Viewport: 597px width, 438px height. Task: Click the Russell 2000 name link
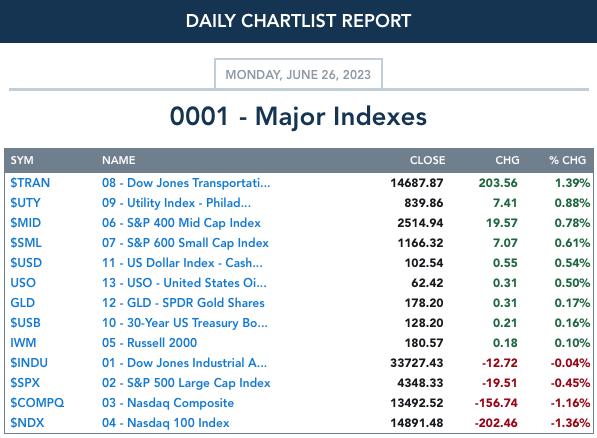pos(149,343)
